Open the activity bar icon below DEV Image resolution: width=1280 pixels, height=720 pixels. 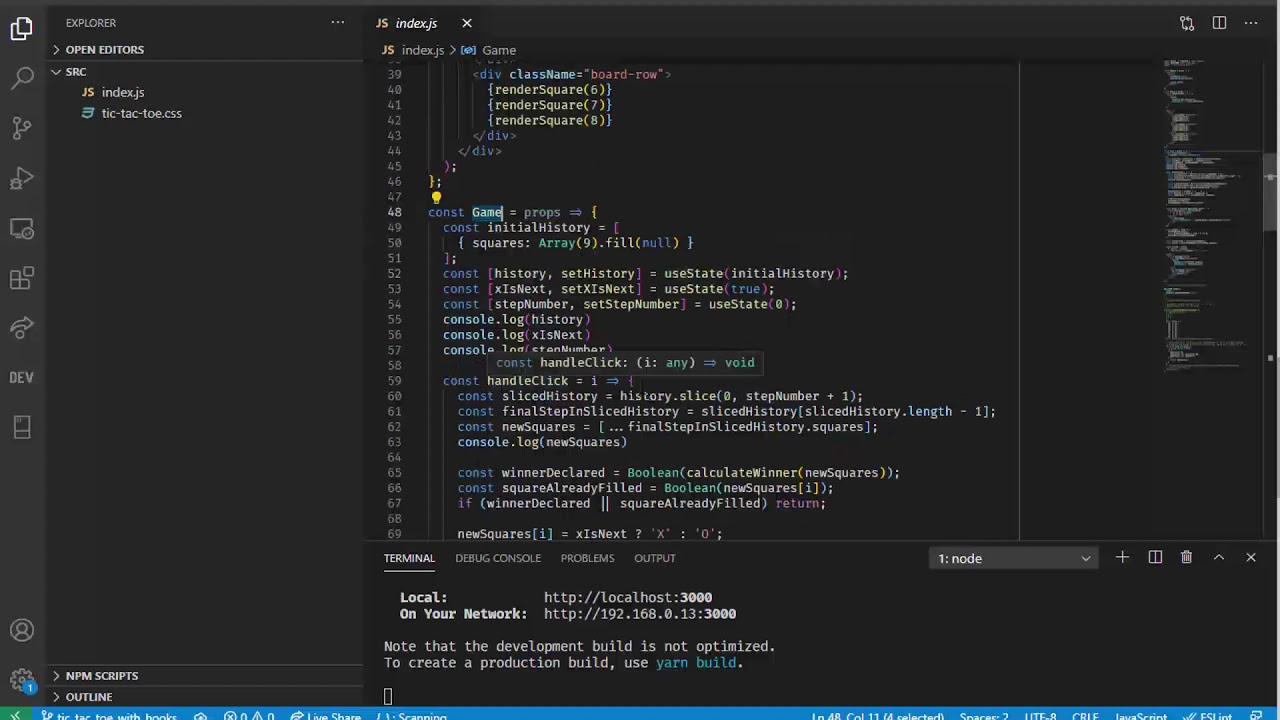tap(22, 427)
